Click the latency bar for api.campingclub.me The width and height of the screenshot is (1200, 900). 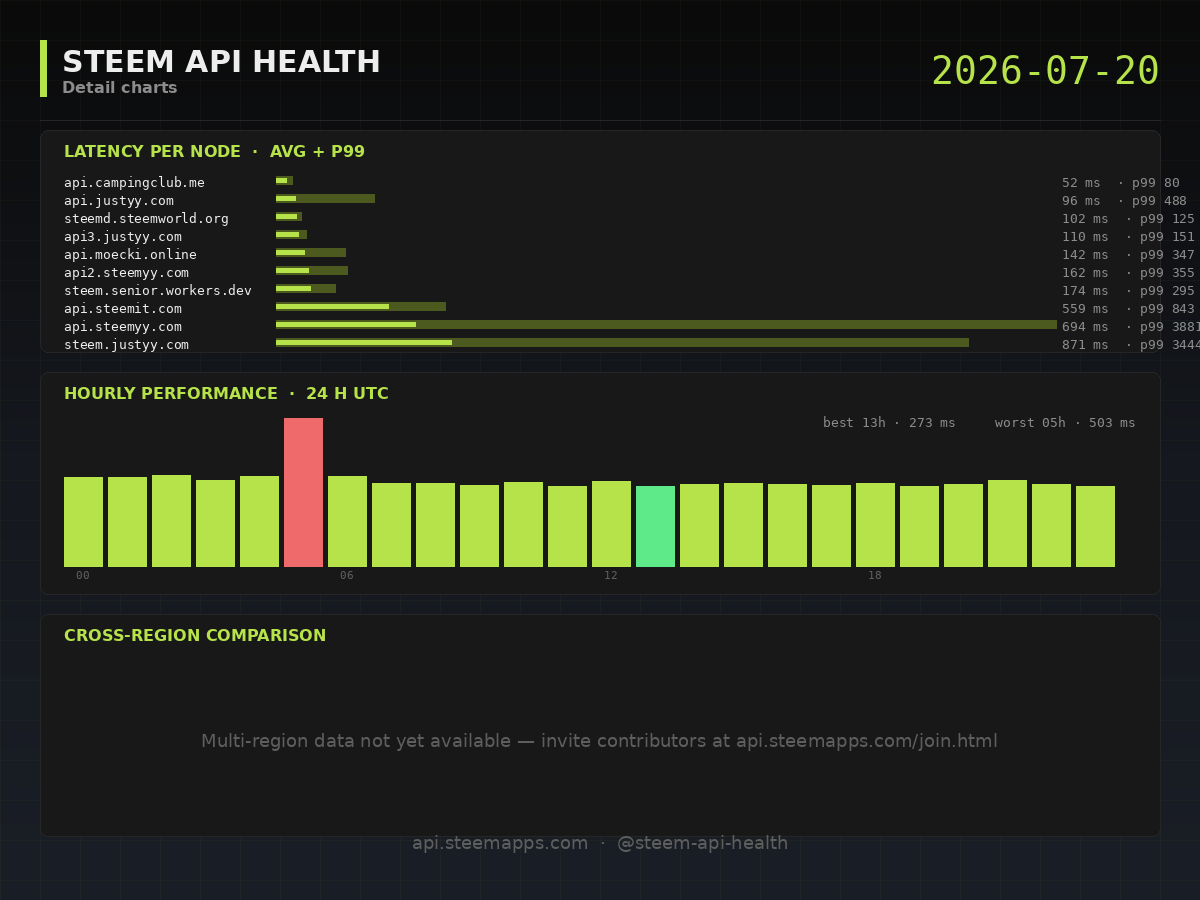pyautogui.click(x=284, y=181)
